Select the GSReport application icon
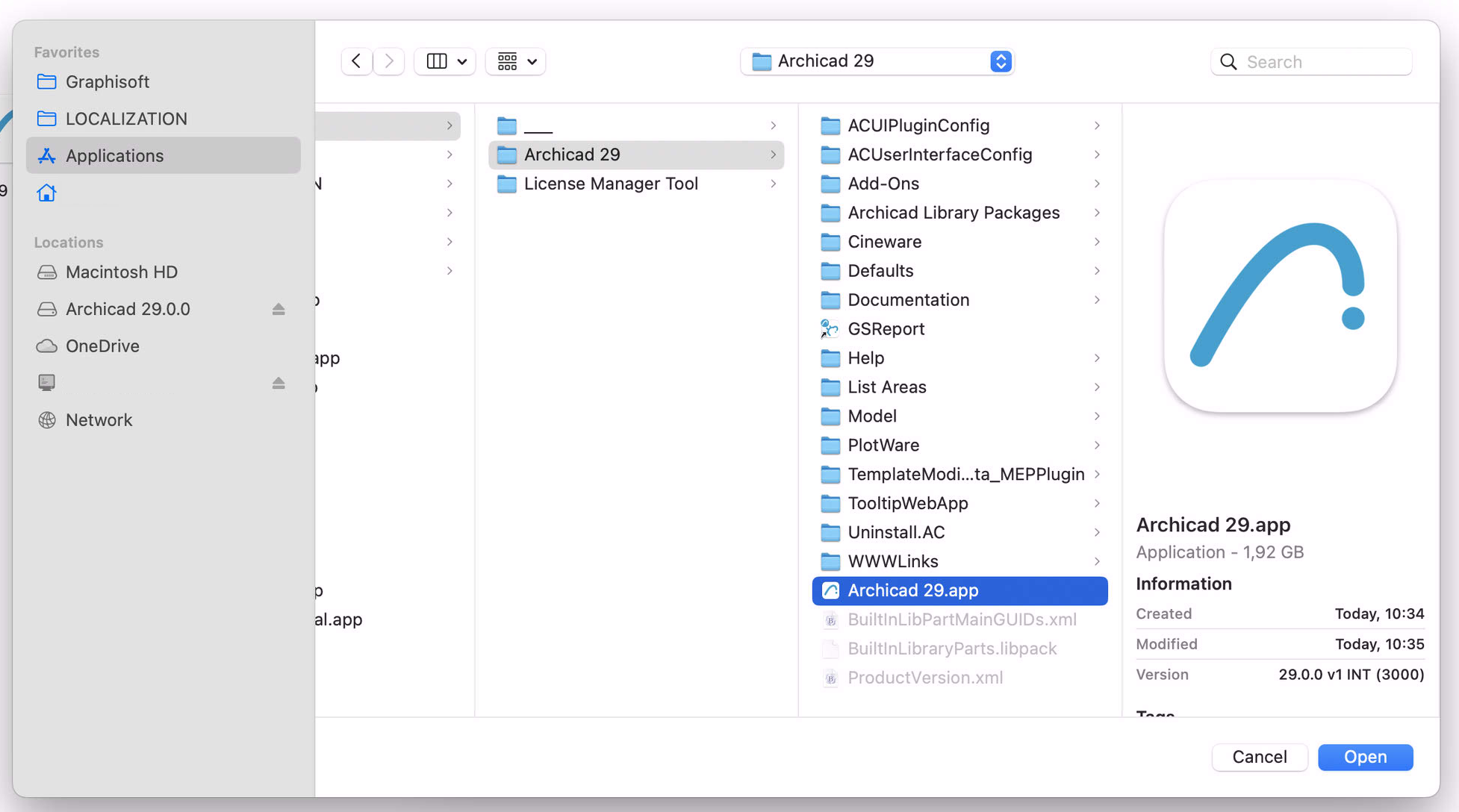 point(830,329)
